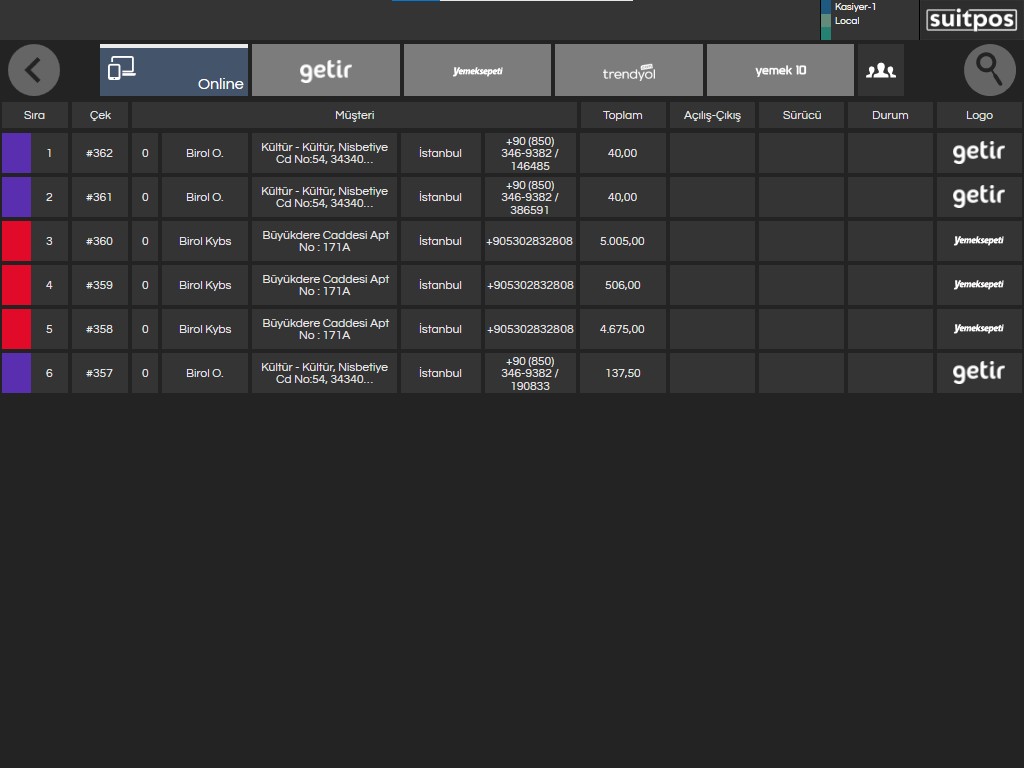The height and width of the screenshot is (768, 1024).
Task: Switch to the Yemeksepeti tab
Action: 477,70
